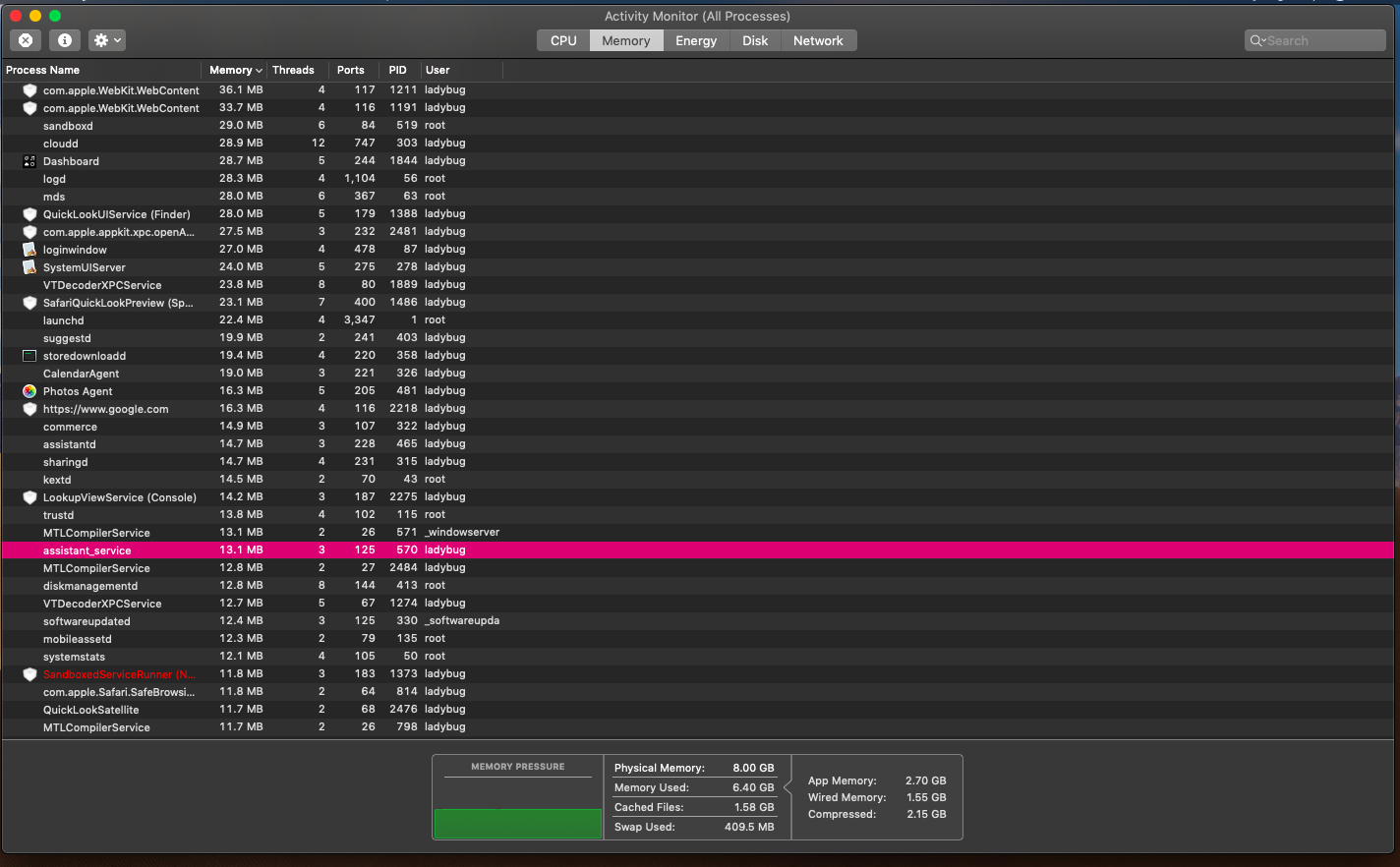This screenshot has height=867, width=1400.
Task: Click the Memory Used 6.40 GB value
Action: 753,787
